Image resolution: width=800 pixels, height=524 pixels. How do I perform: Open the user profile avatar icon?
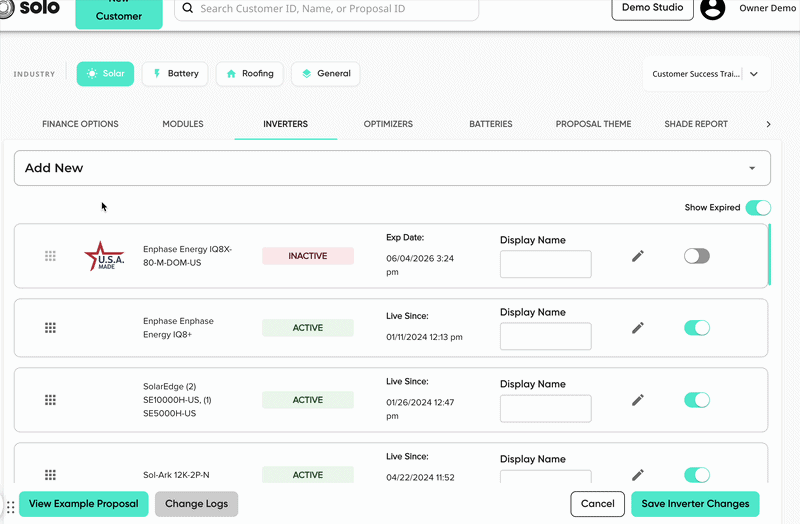[712, 8]
